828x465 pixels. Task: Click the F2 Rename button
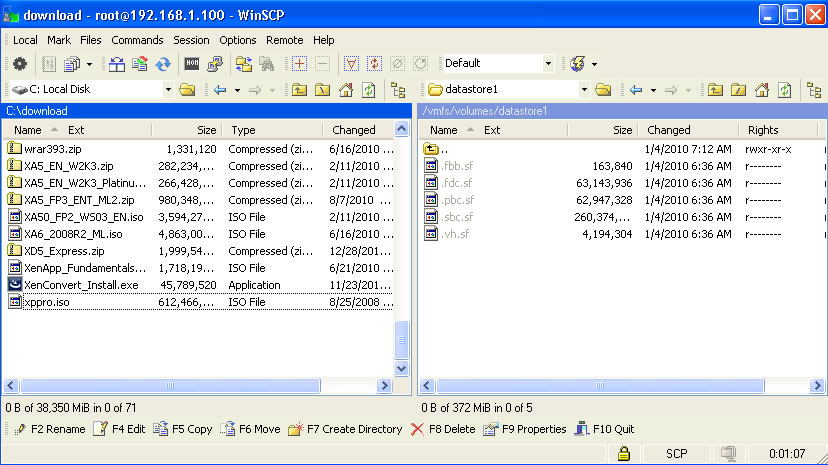[x=50, y=429]
